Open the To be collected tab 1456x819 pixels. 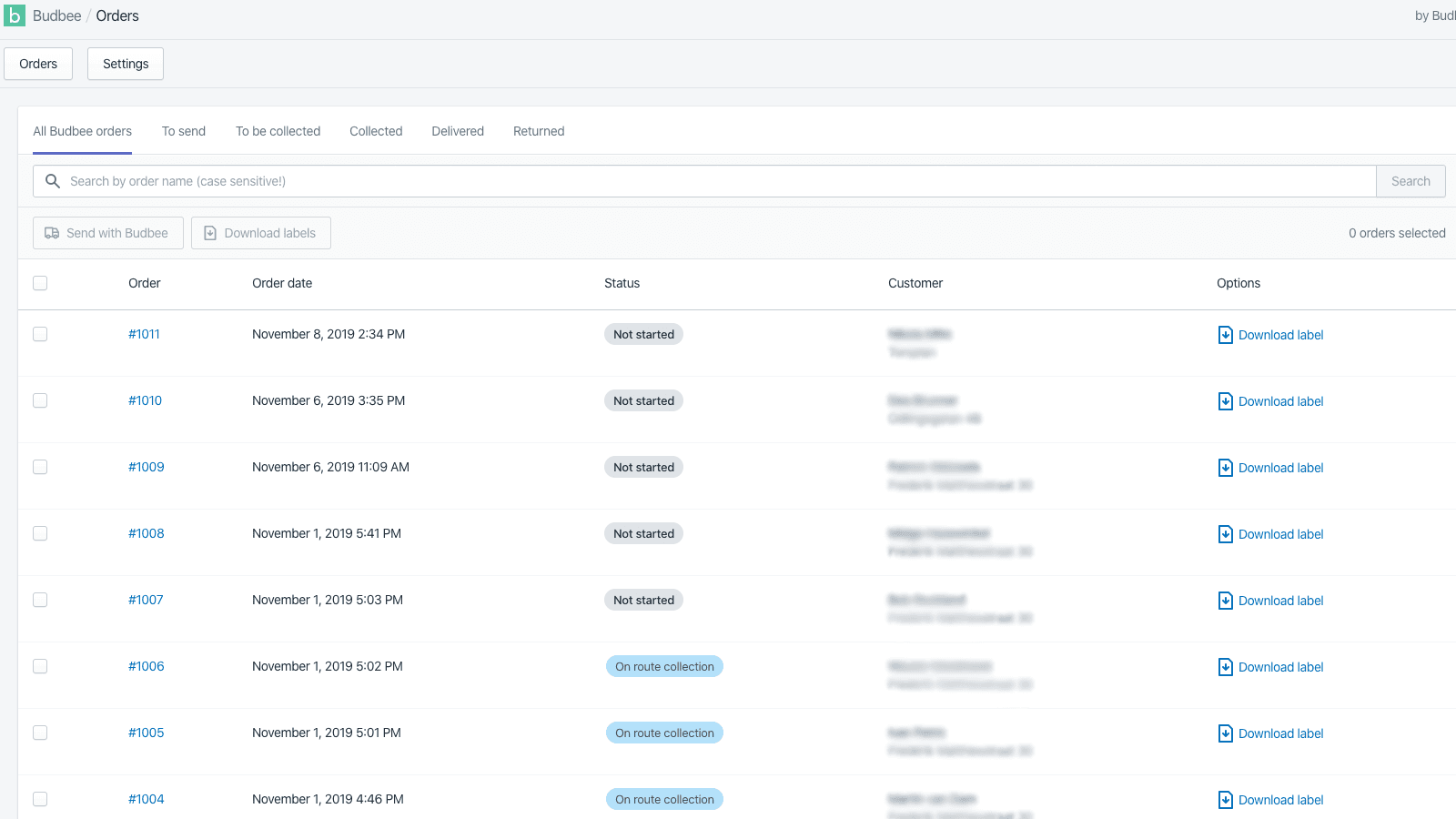[278, 131]
